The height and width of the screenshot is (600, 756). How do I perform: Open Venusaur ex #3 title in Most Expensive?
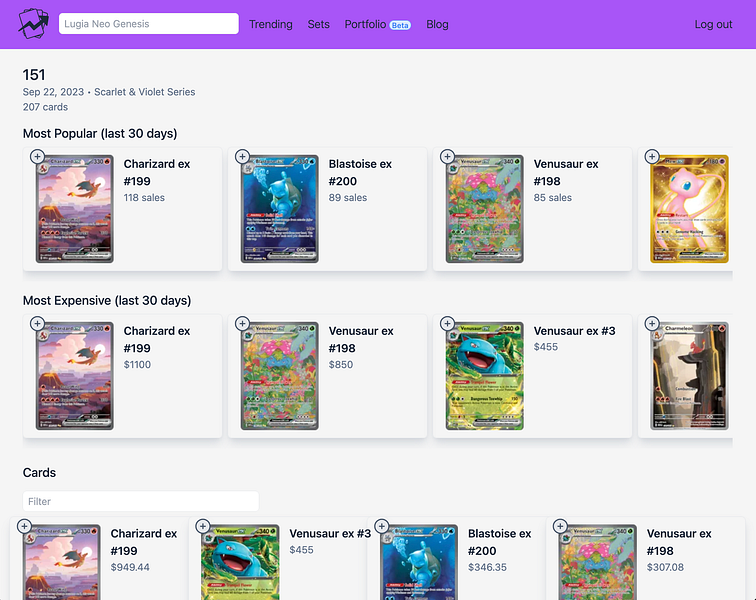[x=574, y=331]
